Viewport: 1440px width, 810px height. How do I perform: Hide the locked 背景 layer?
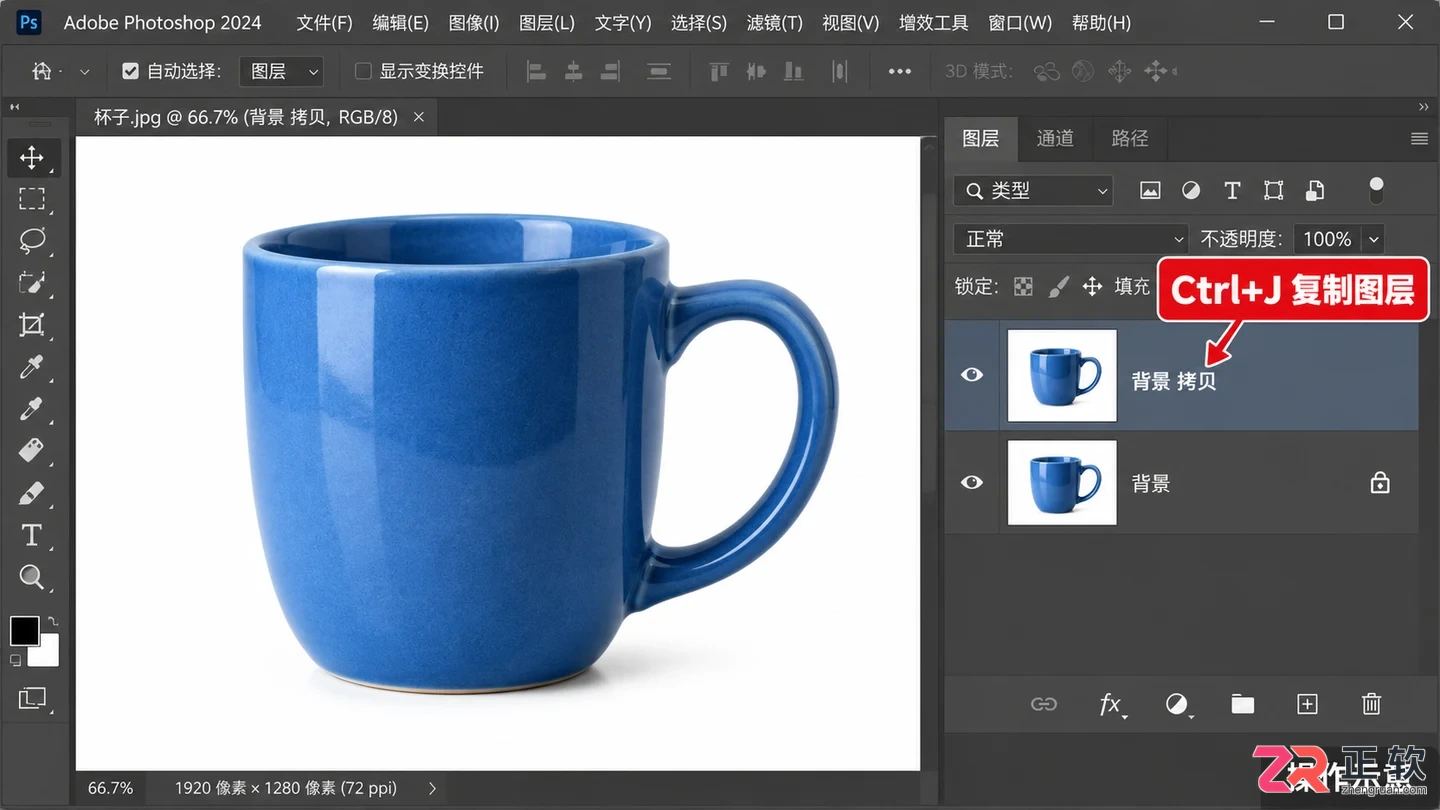pyautogui.click(x=972, y=483)
